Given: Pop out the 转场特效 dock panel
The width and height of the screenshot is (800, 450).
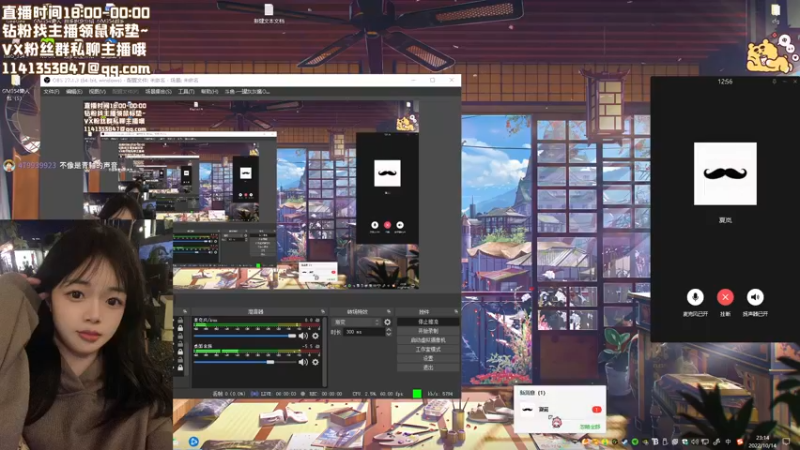Looking at the screenshot, I should click(x=389, y=311).
